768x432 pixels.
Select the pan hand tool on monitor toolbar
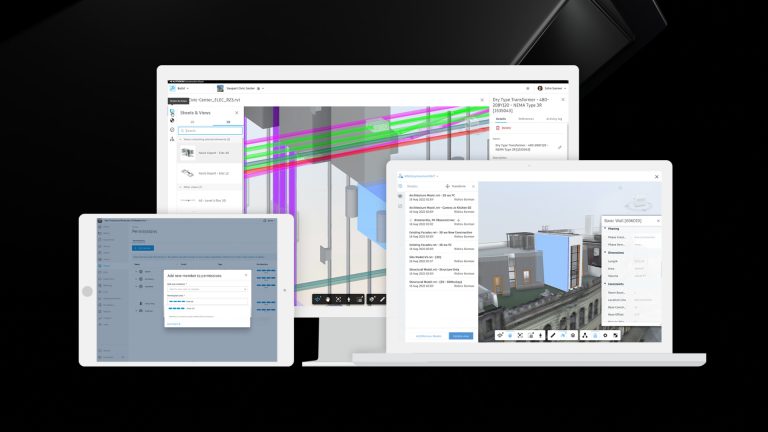[x=328, y=299]
